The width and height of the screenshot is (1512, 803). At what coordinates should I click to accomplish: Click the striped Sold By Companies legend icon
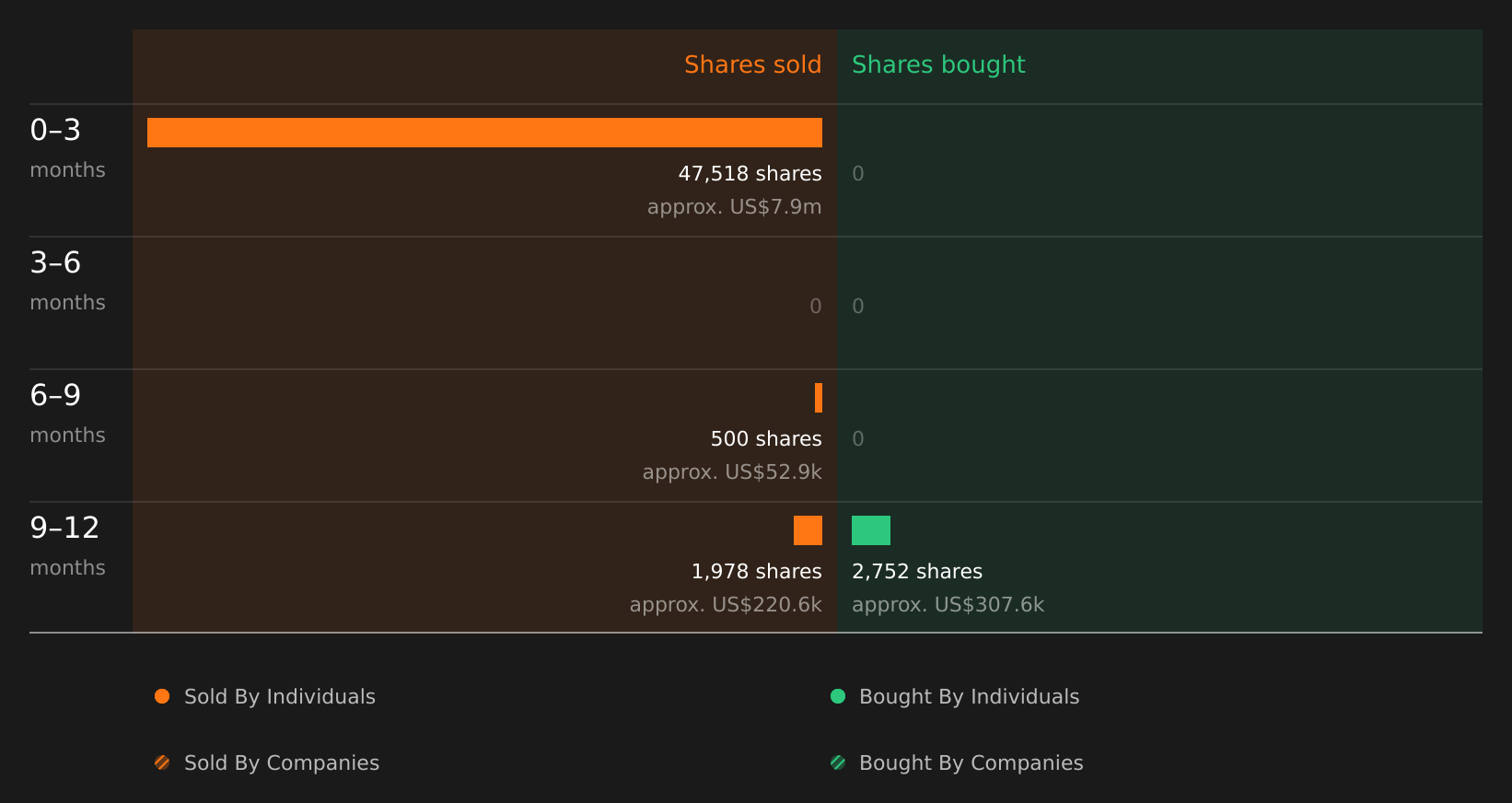click(162, 762)
